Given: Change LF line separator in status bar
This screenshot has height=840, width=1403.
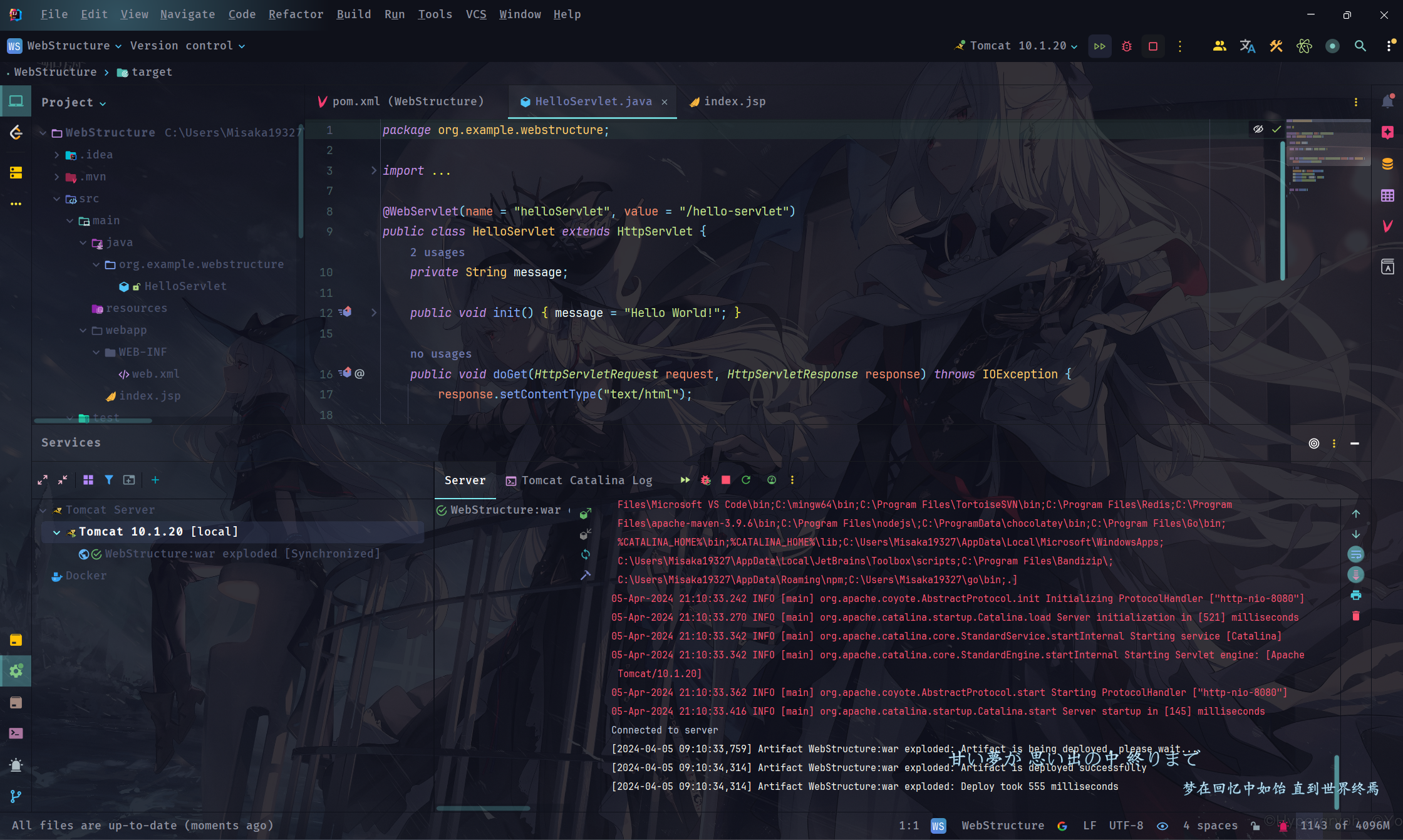Looking at the screenshot, I should click(1089, 826).
